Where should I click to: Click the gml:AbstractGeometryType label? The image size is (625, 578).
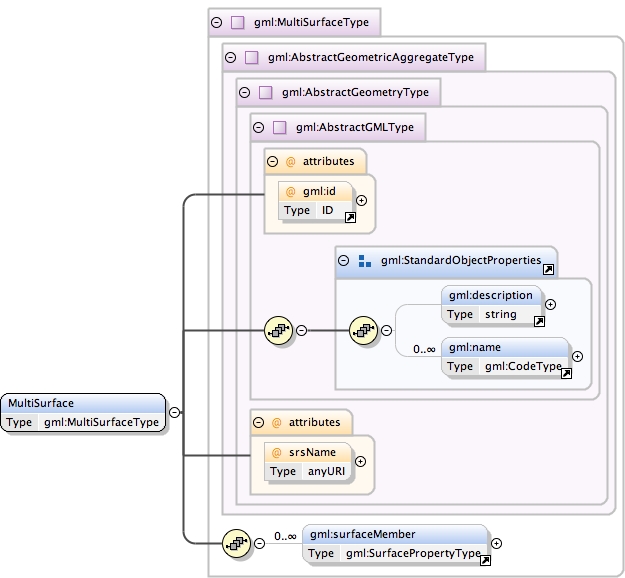355,92
